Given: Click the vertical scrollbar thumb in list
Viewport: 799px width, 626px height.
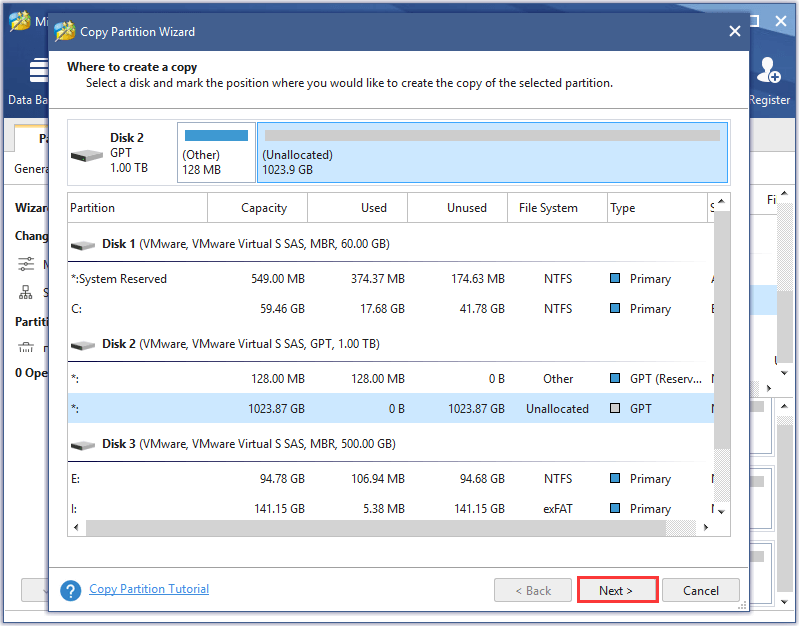Looking at the screenshot, I should [x=722, y=330].
